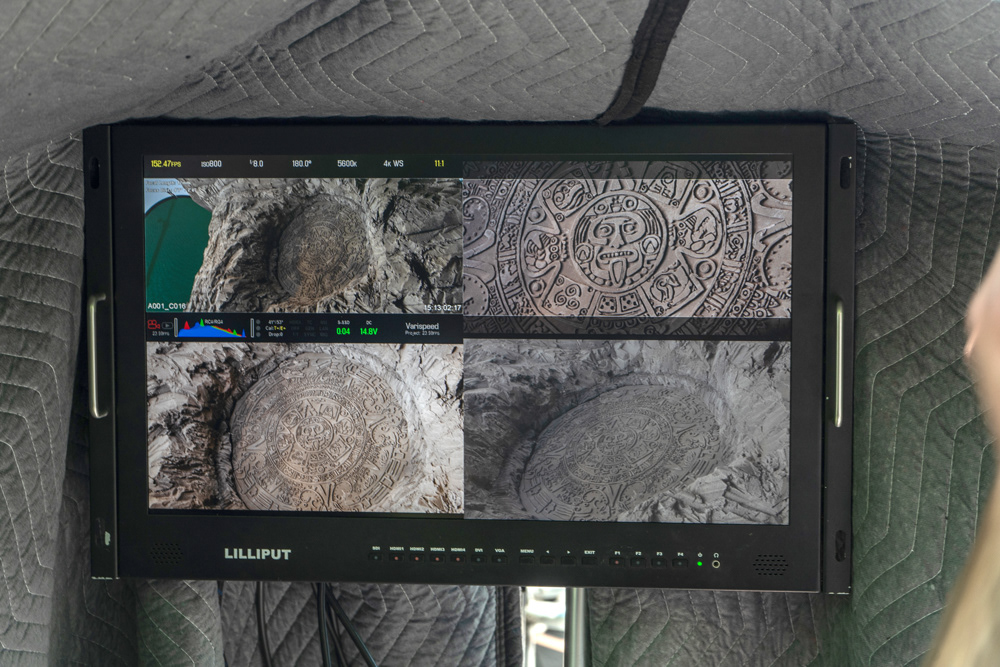
Task: Click the 11:1 compression ratio value
Action: coord(439,164)
